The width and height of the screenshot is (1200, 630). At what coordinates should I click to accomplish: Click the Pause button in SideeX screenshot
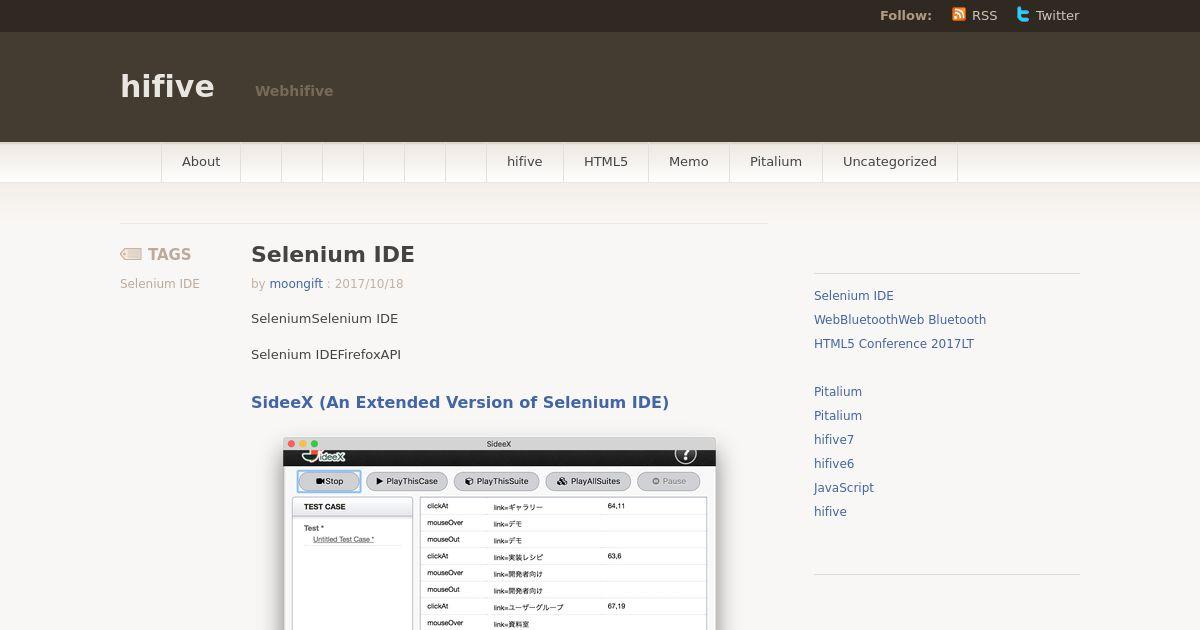(x=668, y=481)
